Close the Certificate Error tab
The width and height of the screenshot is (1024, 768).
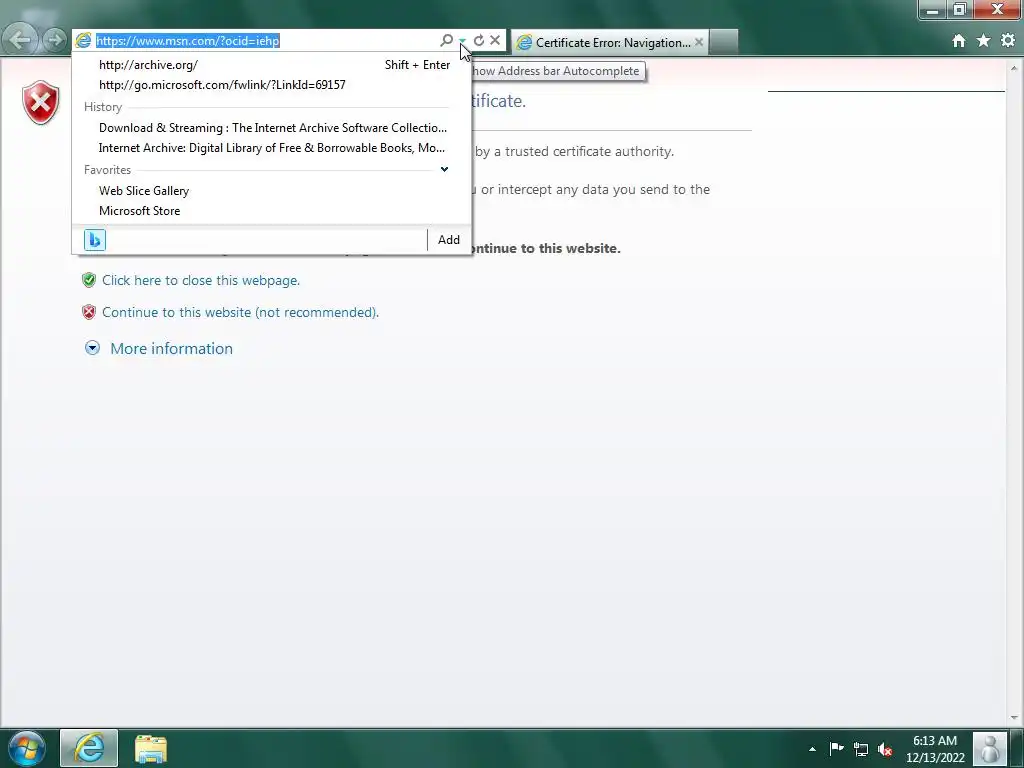(x=699, y=42)
